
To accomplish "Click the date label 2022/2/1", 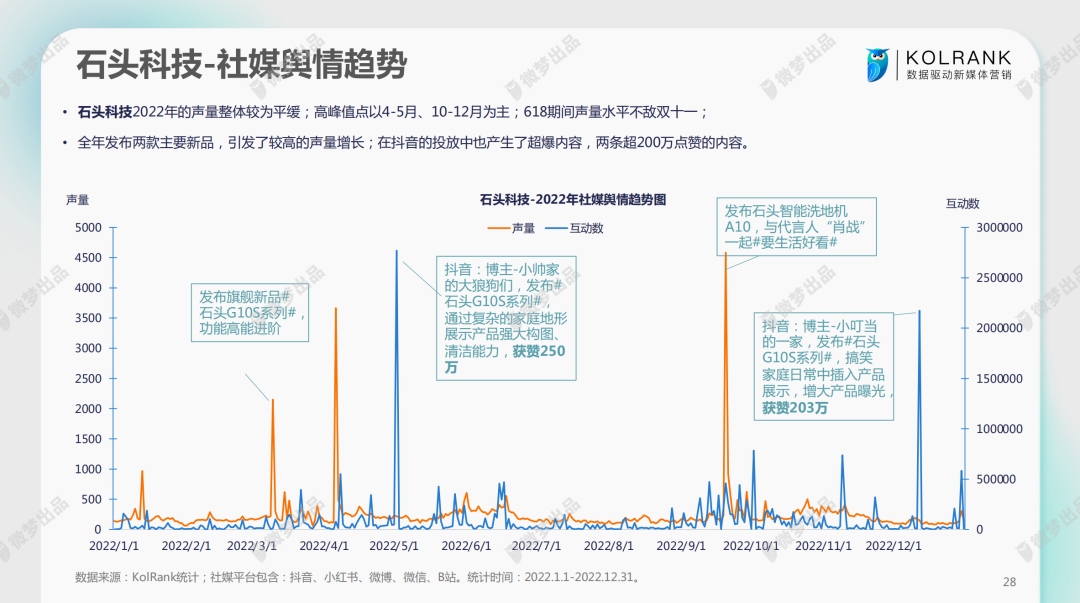I will [186, 546].
